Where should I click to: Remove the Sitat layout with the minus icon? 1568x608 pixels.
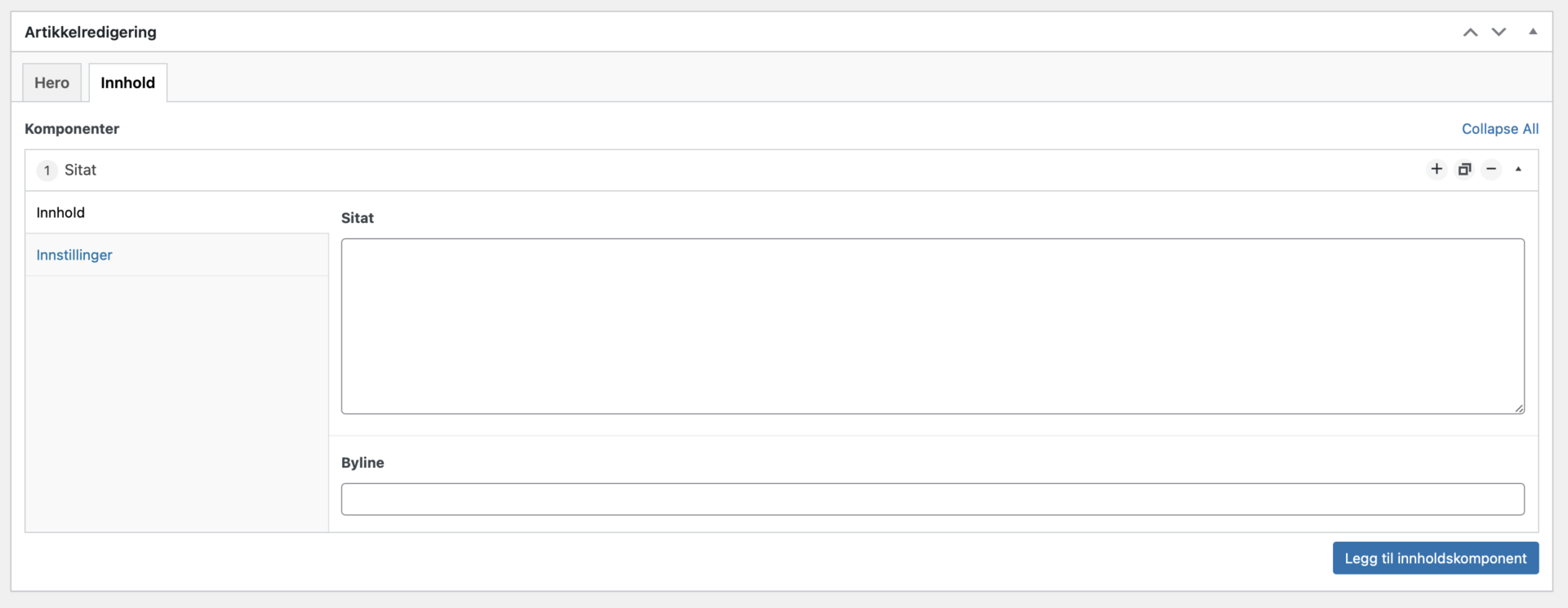pyautogui.click(x=1491, y=169)
